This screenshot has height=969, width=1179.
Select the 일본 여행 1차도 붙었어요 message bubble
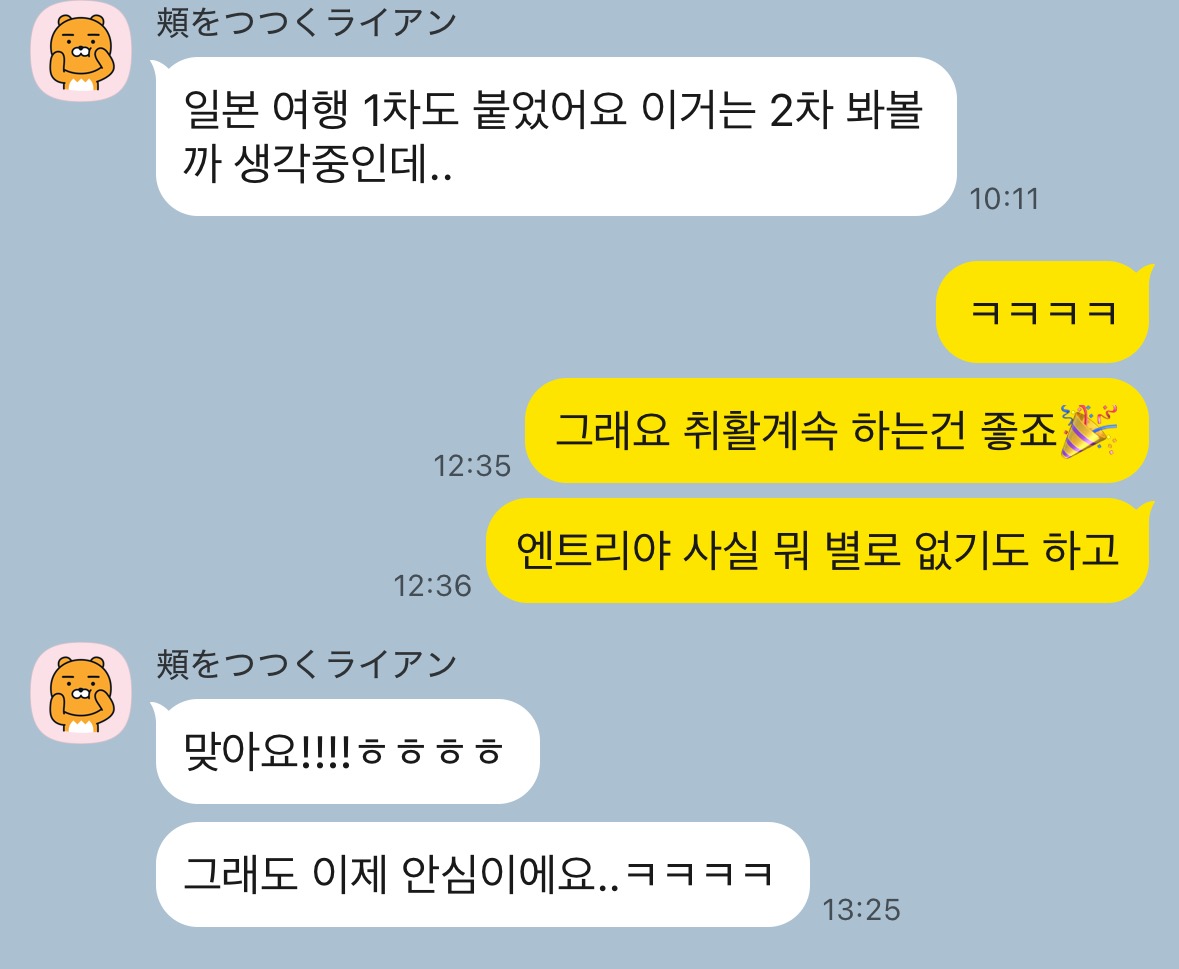pos(555,136)
